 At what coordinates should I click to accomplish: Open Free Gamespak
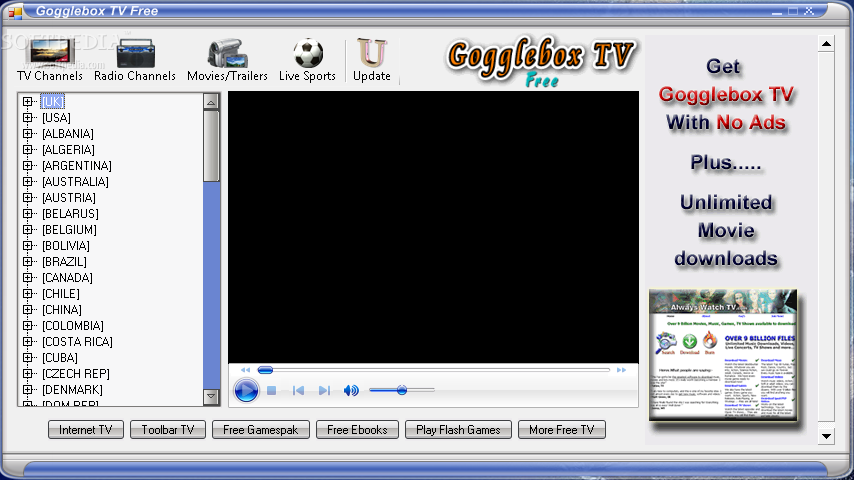pos(260,430)
